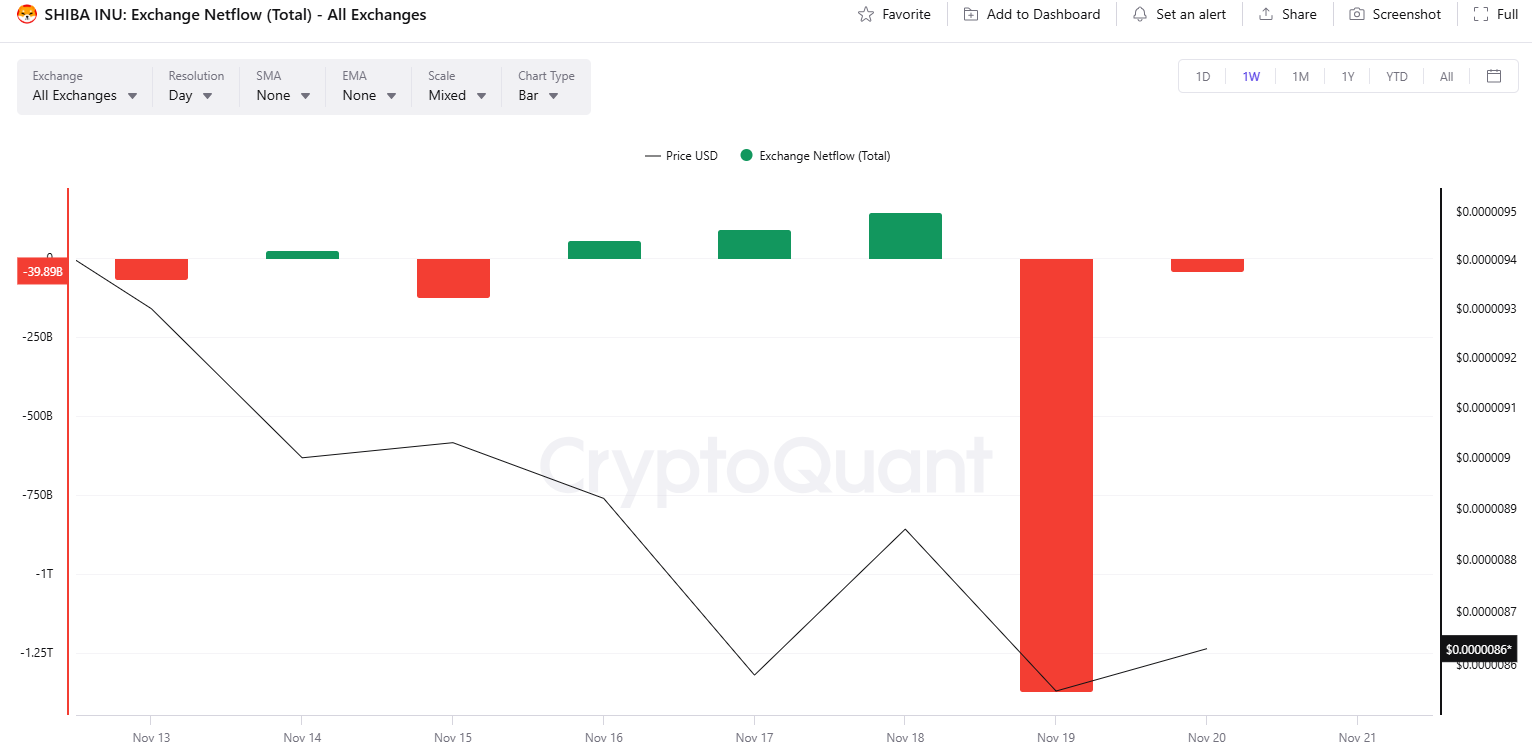1532x755 pixels.
Task: Toggle Exchange Netflow series in legend
Action: [815, 156]
